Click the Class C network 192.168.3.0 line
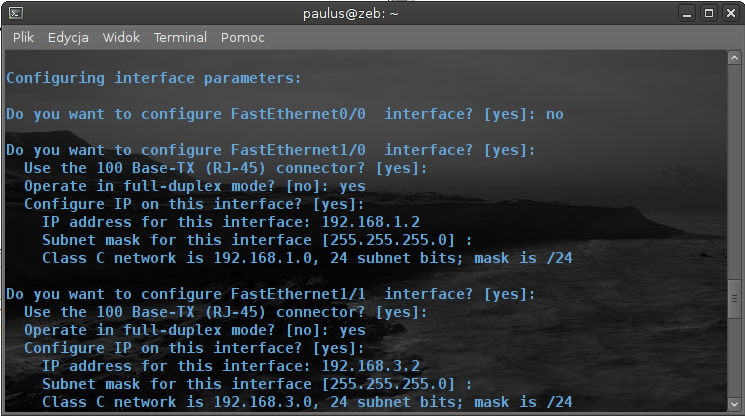 click(x=306, y=402)
